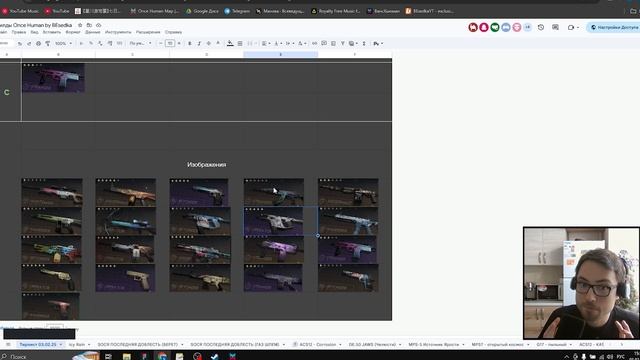Open Once Human Map bookmark
This screenshot has height=360, width=640.
click(155, 11)
